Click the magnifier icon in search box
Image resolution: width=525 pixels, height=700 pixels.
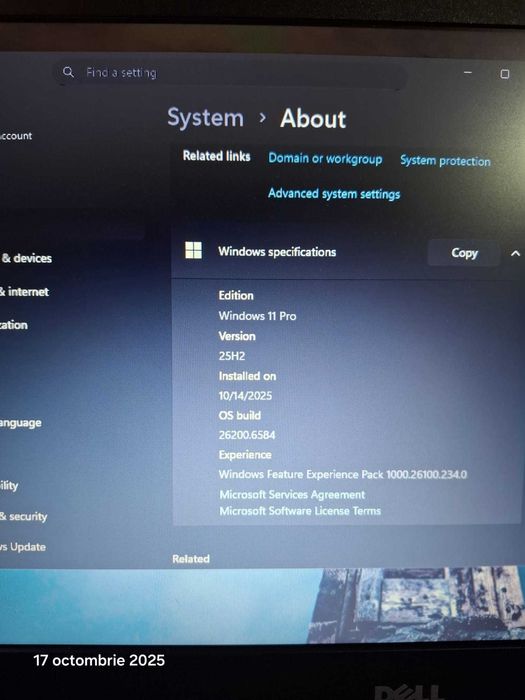point(68,72)
